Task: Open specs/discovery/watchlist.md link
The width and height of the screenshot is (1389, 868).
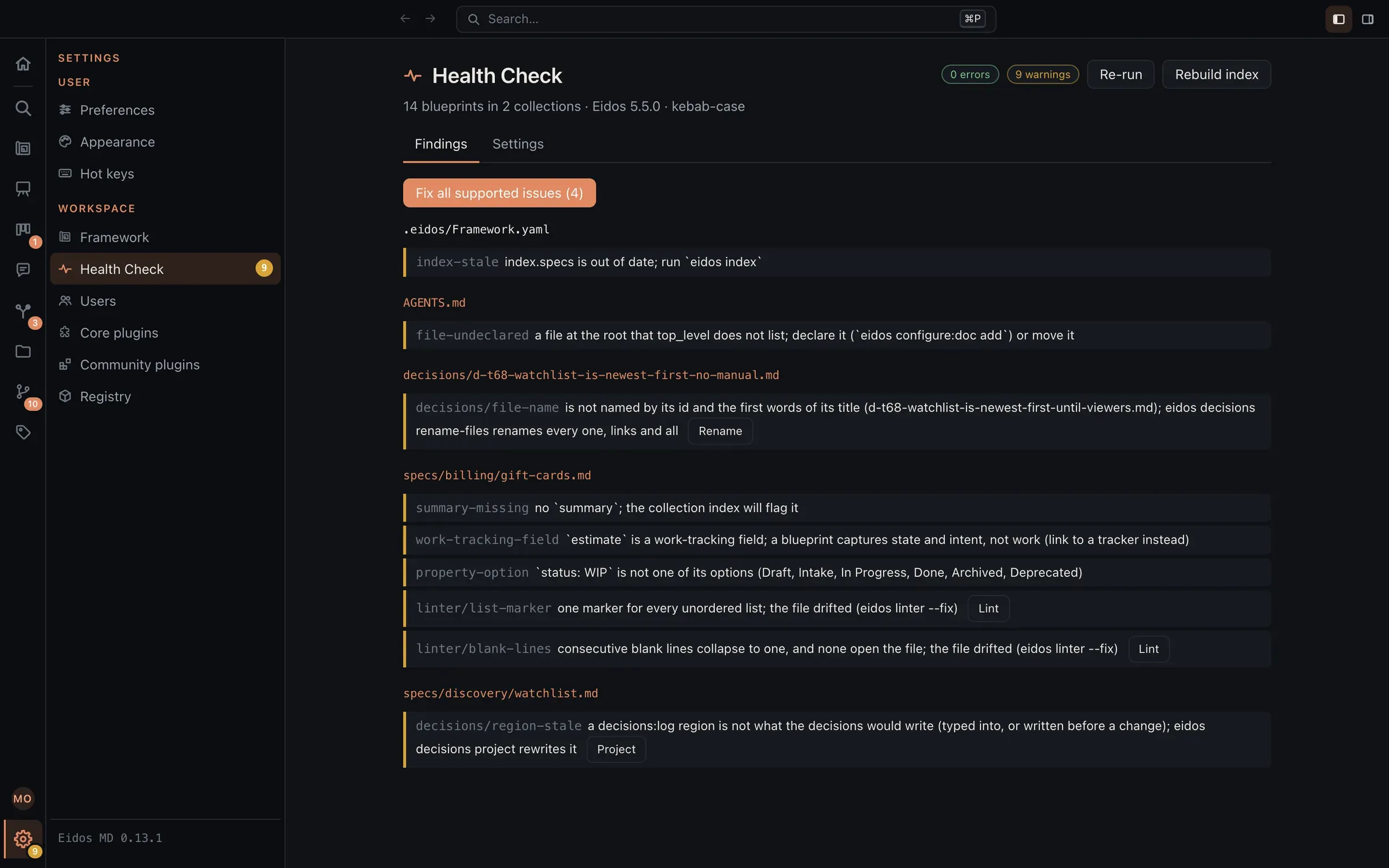Action: (501, 693)
